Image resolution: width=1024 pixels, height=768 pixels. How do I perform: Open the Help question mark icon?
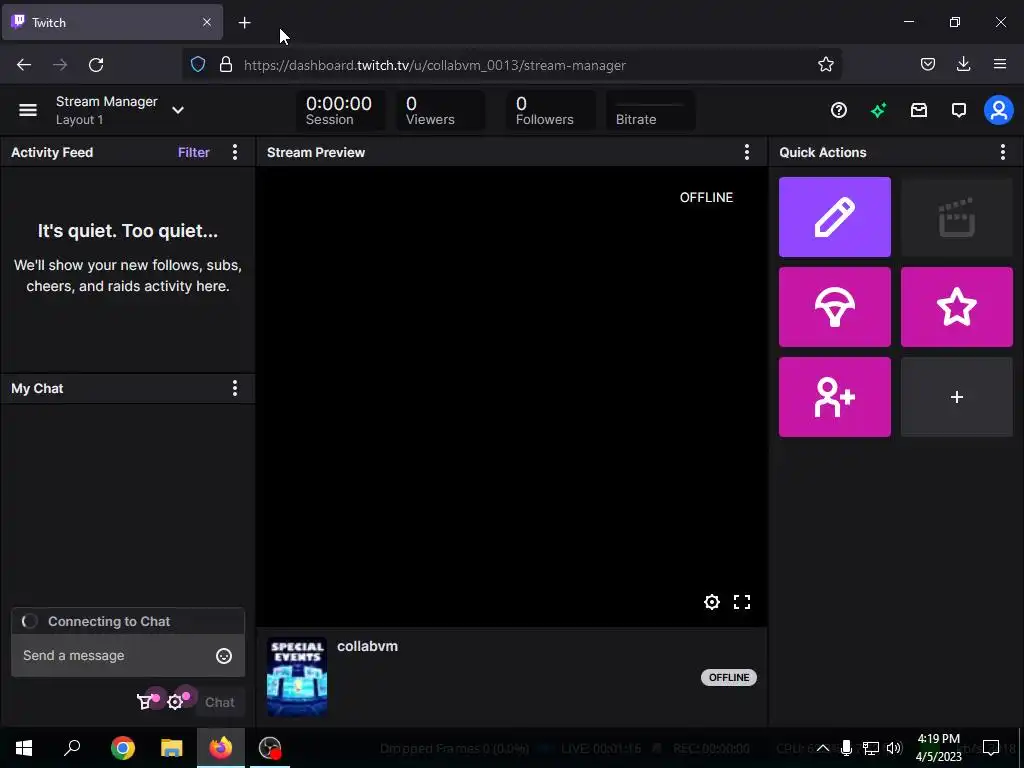[x=839, y=110]
